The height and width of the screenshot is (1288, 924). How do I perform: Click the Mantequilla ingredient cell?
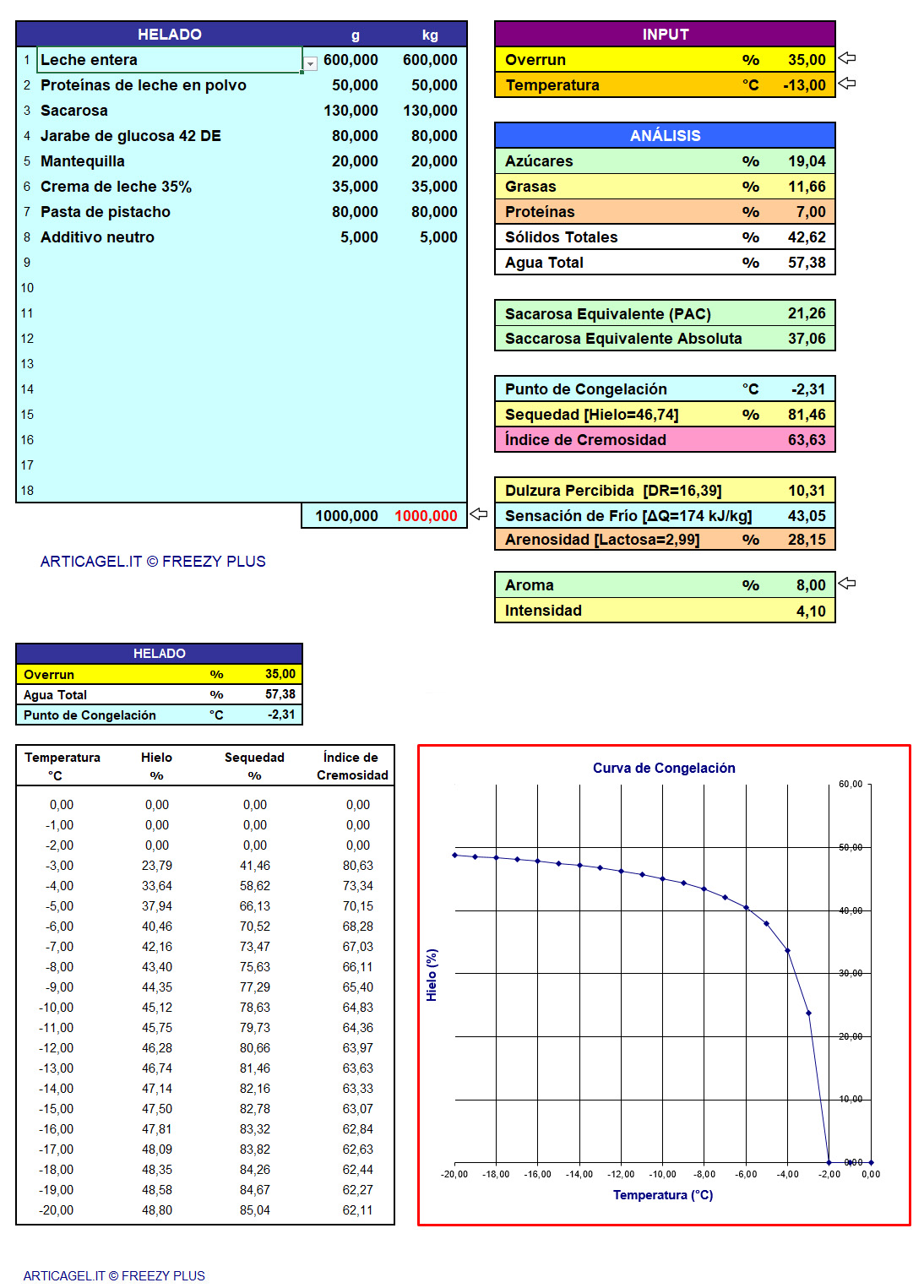click(83, 161)
